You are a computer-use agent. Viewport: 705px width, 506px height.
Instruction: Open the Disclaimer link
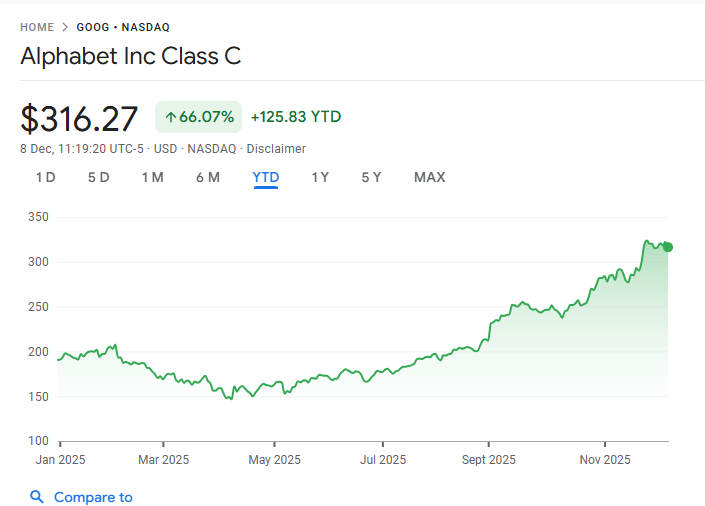tap(276, 149)
